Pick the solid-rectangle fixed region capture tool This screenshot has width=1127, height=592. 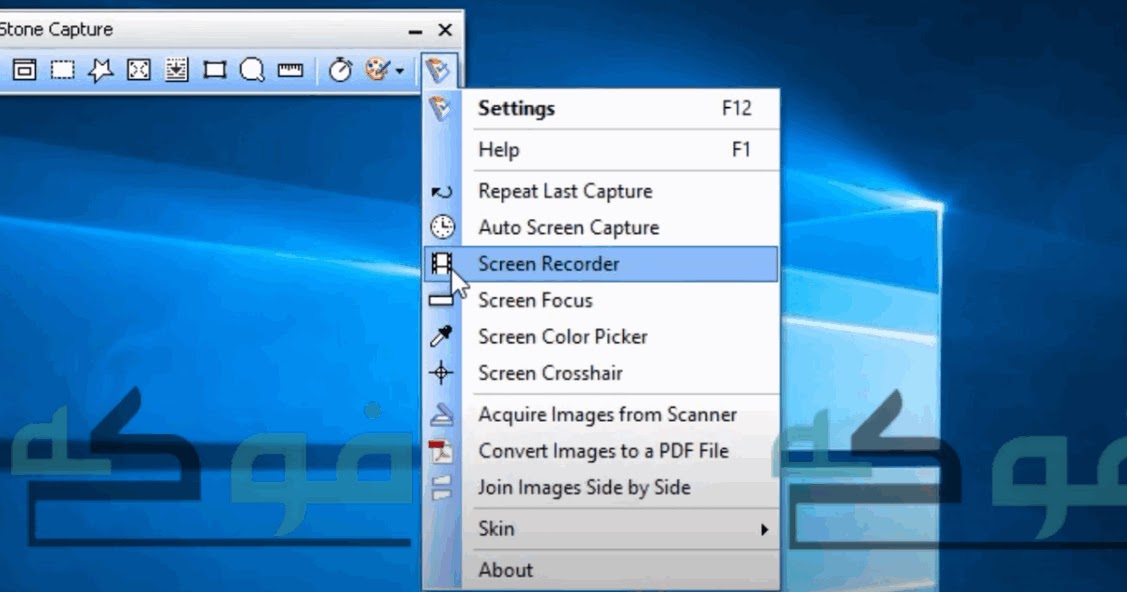[x=214, y=70]
